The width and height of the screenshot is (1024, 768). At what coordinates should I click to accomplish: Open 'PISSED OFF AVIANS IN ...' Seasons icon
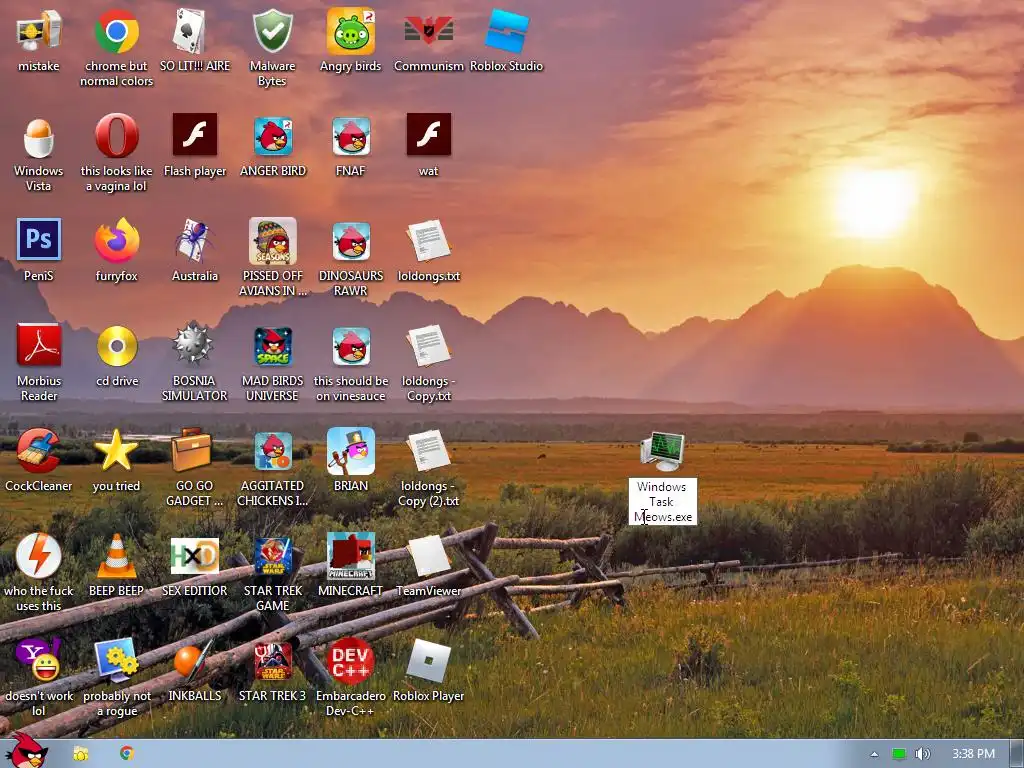click(272, 241)
